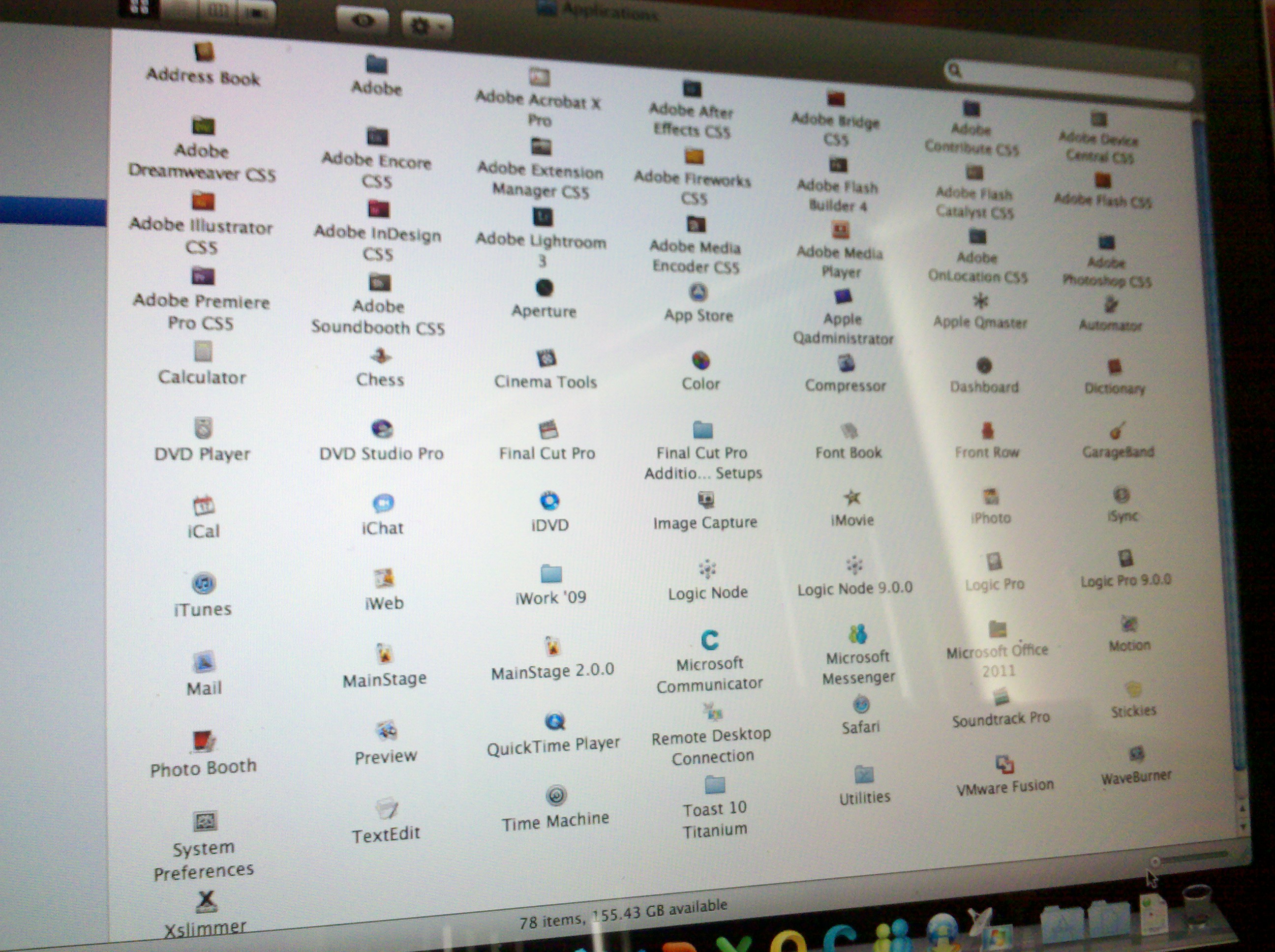Open Adobe Photoshop CS5
Screen dimensions: 1275x952
coord(1106,242)
